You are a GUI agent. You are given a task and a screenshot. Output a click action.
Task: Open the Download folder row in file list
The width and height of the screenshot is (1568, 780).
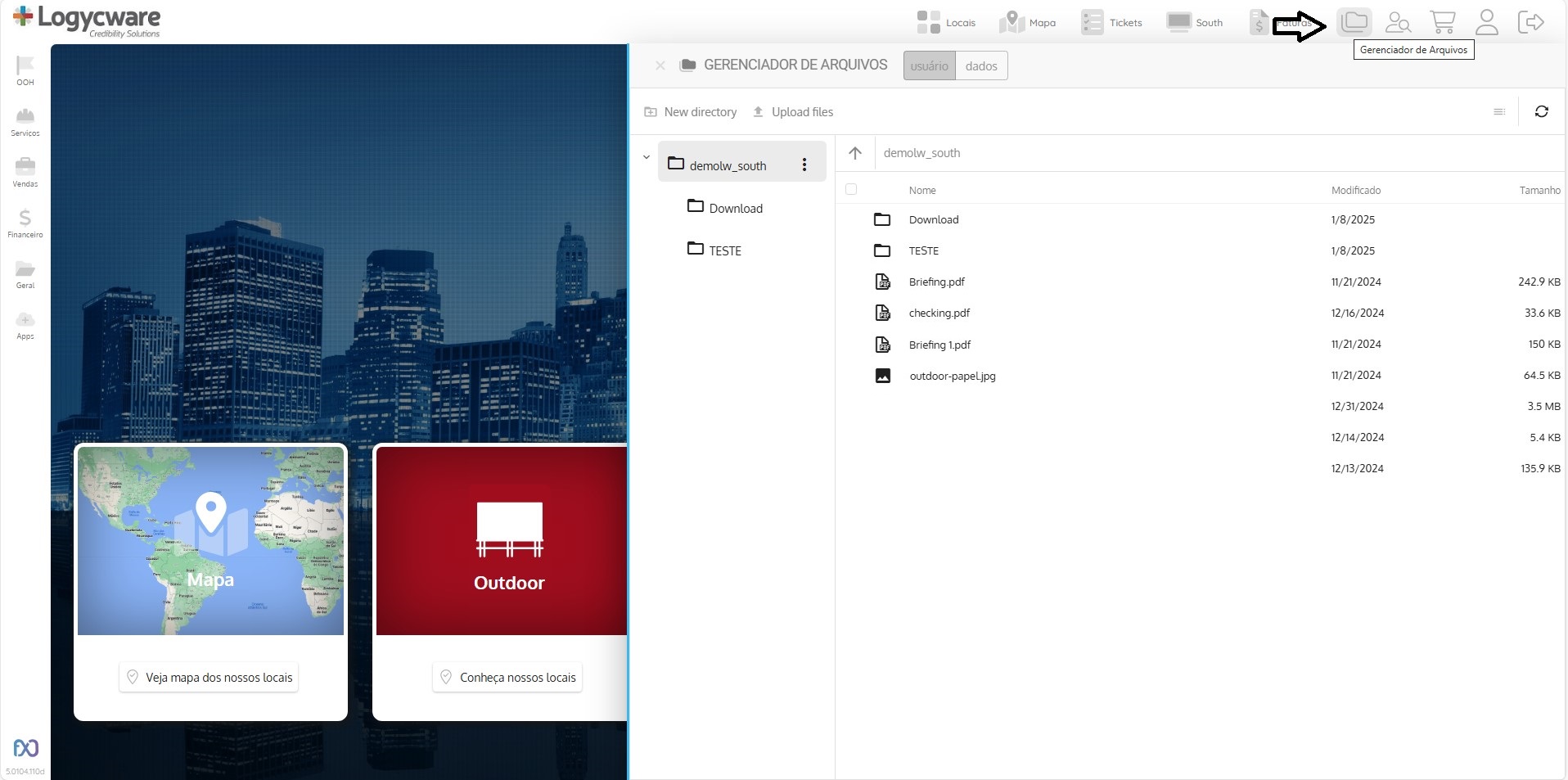coord(1201,219)
